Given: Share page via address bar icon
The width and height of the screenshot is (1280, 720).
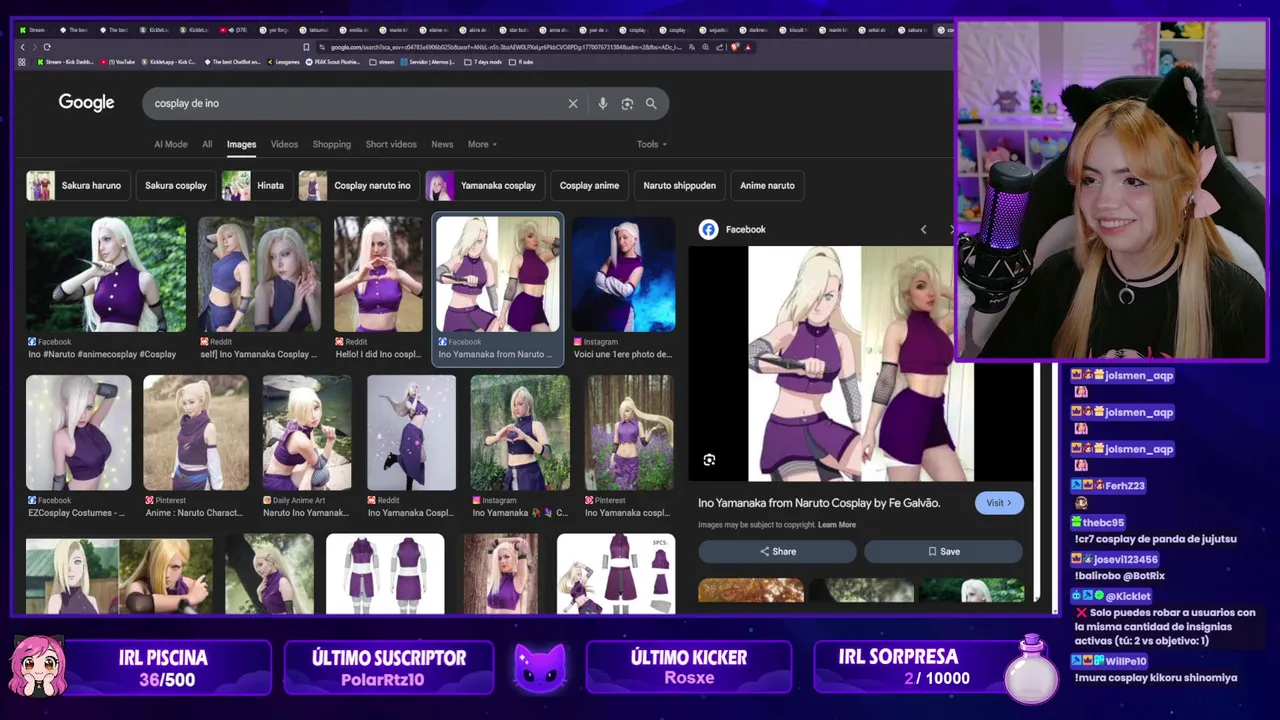Looking at the screenshot, I should point(720,47).
